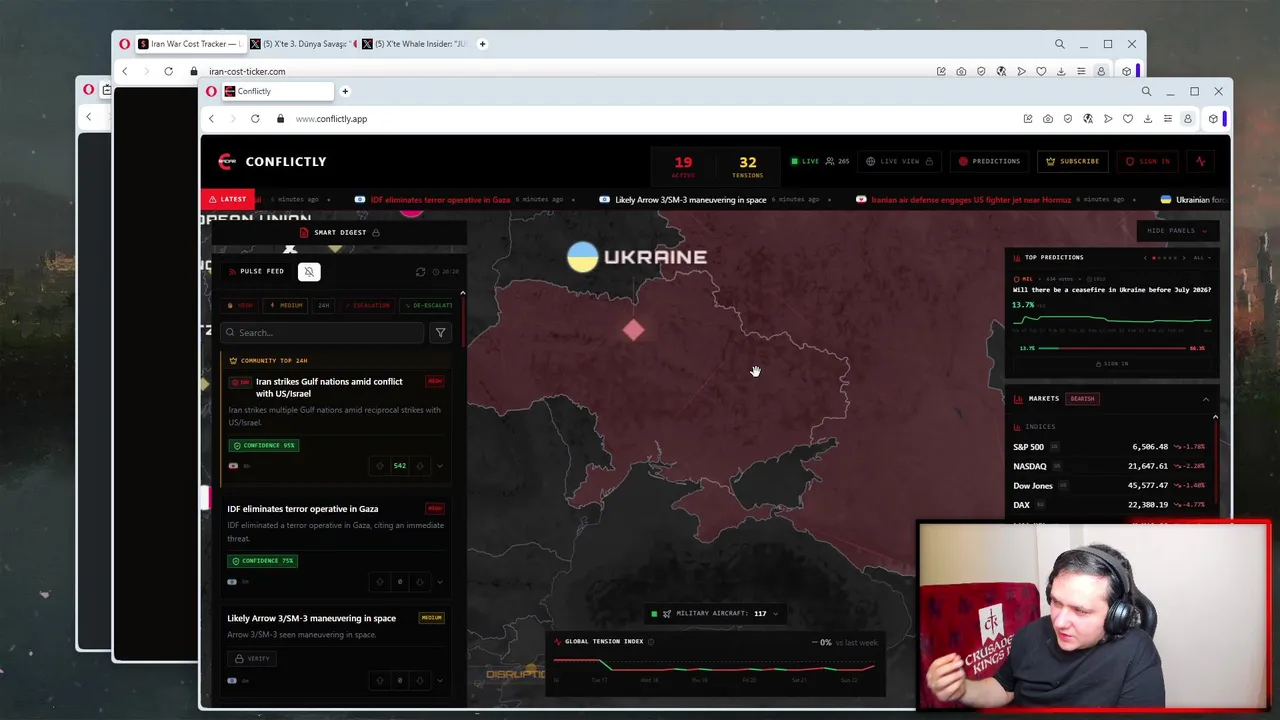Downvote the Iran strikes Gulf nations story
Image resolution: width=1280 pixels, height=720 pixels.
click(419, 466)
